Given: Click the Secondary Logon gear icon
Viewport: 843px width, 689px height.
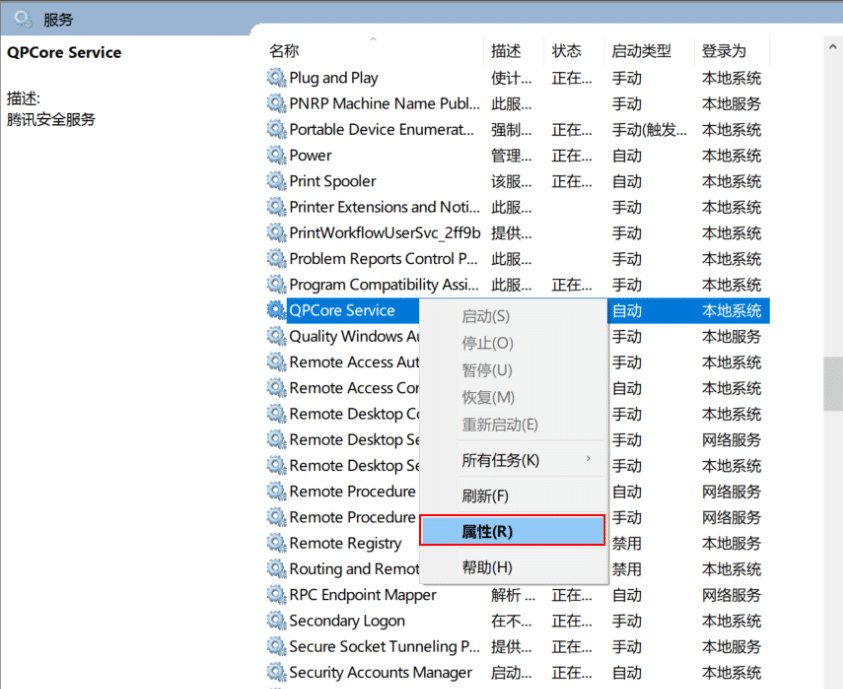Looking at the screenshot, I should pos(276,621).
